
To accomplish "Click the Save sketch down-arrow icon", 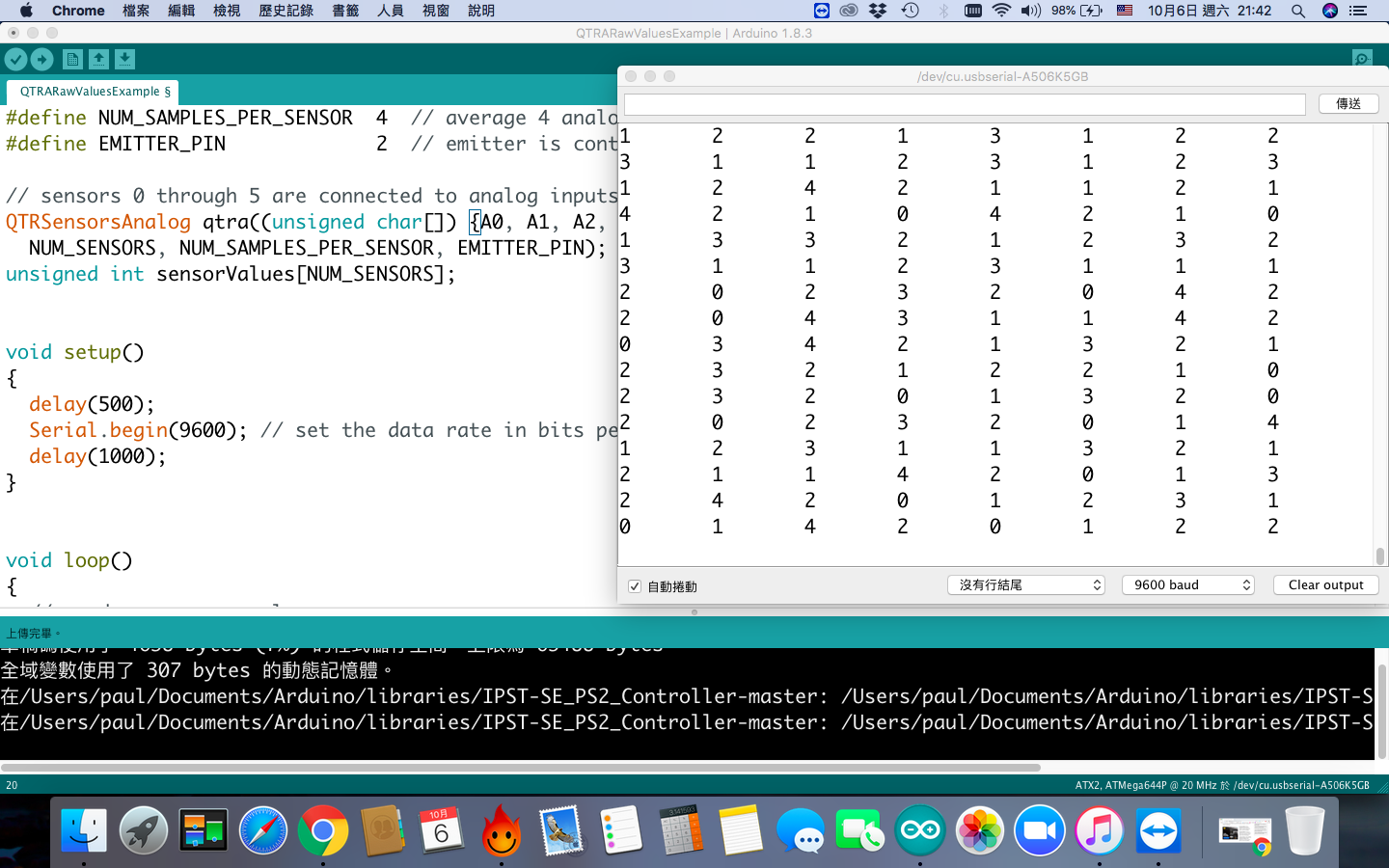I will click(124, 60).
